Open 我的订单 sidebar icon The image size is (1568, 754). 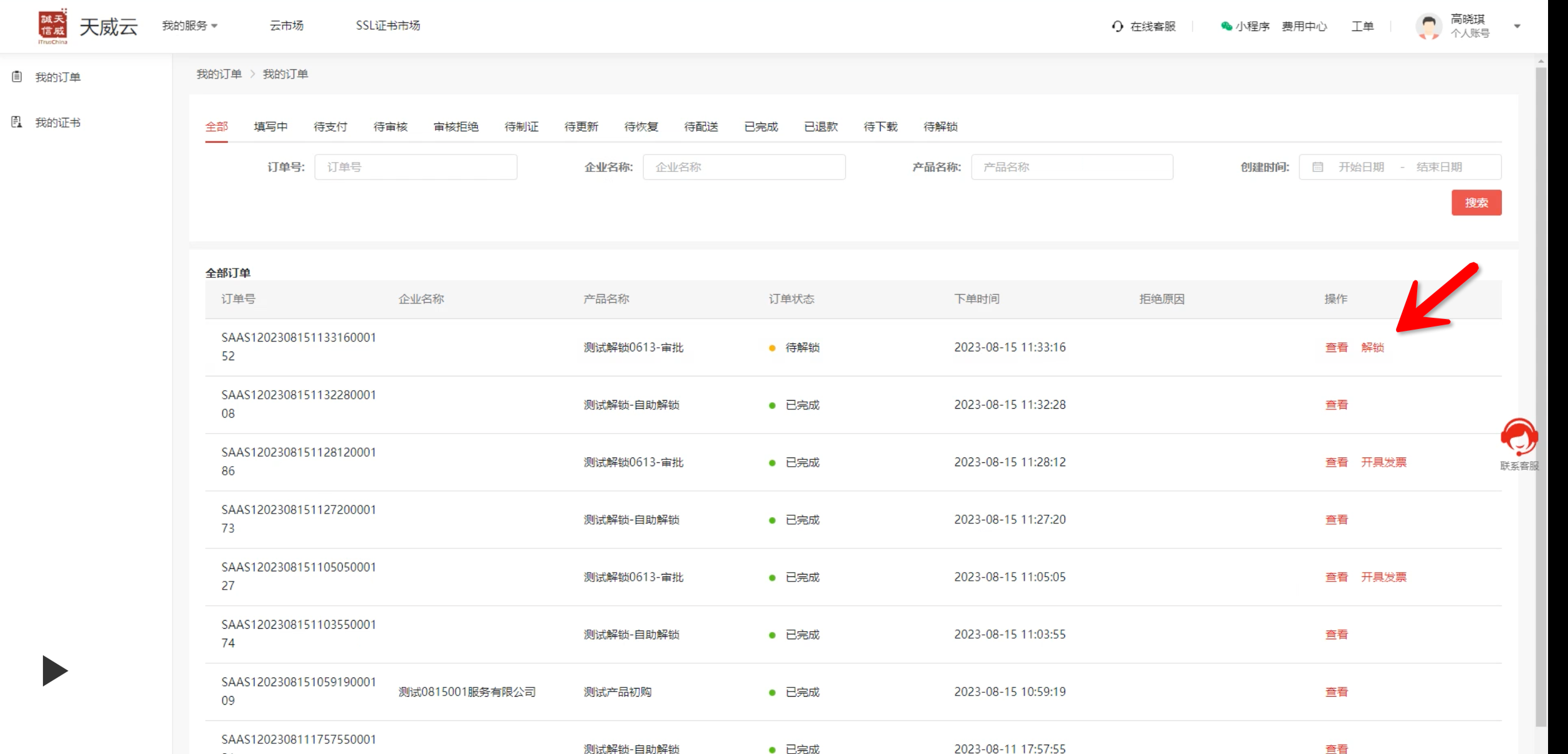click(x=17, y=77)
